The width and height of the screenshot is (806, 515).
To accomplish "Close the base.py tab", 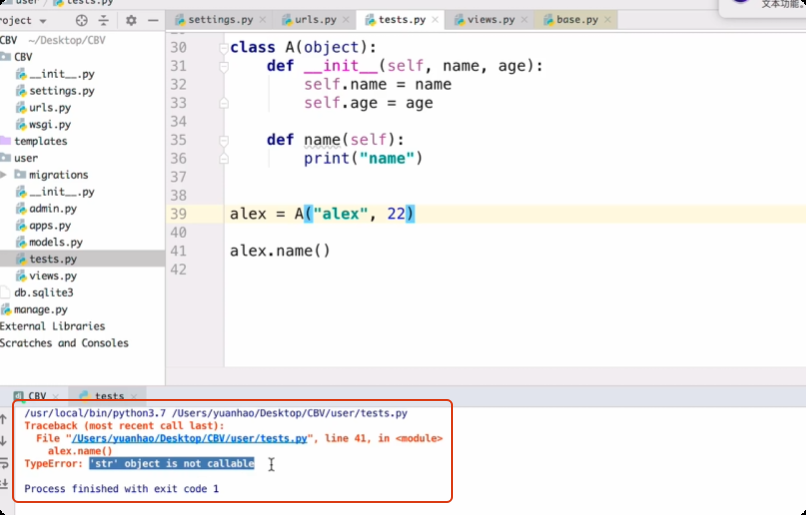I will (x=608, y=20).
